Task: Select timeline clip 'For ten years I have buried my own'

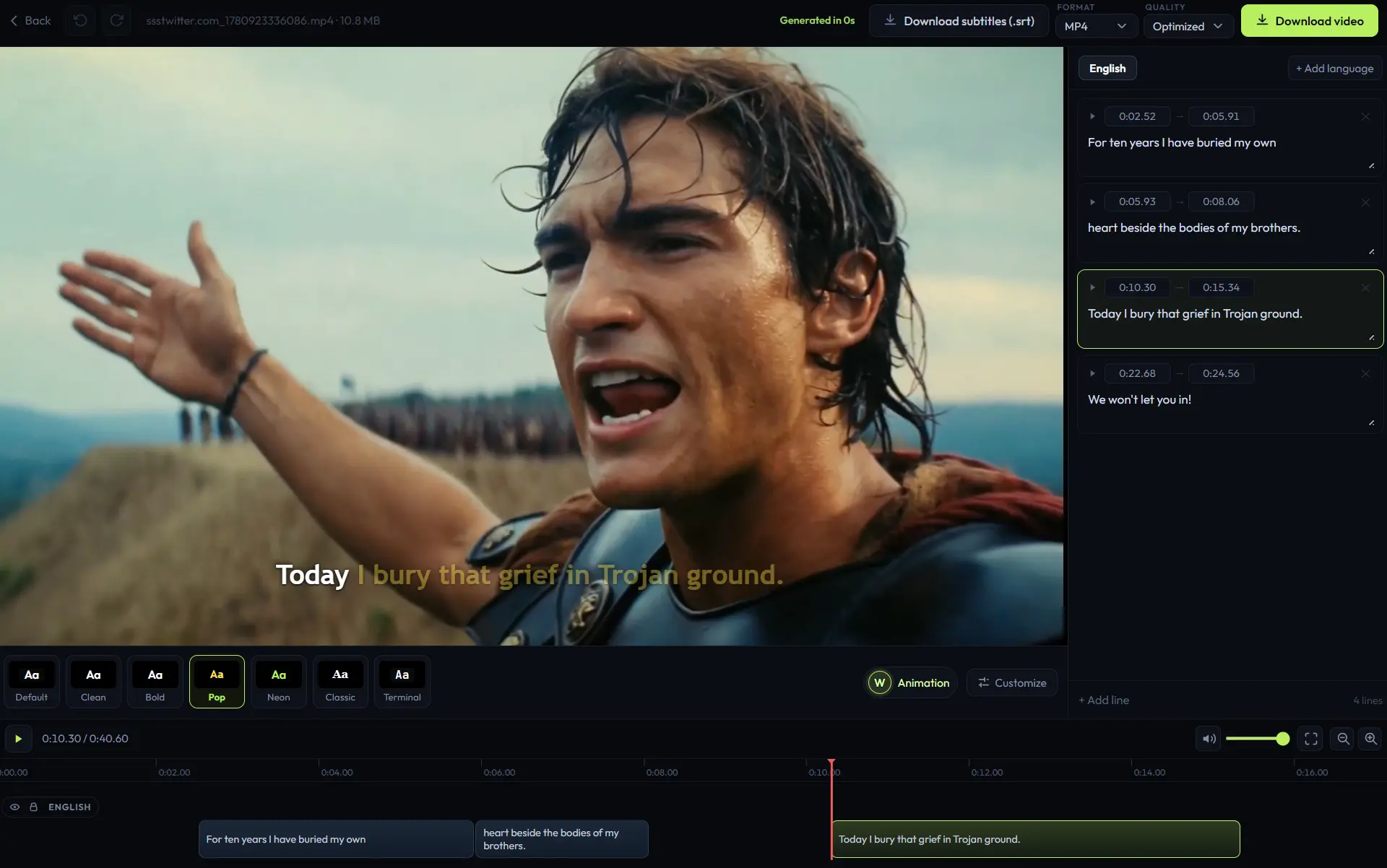Action: [336, 839]
